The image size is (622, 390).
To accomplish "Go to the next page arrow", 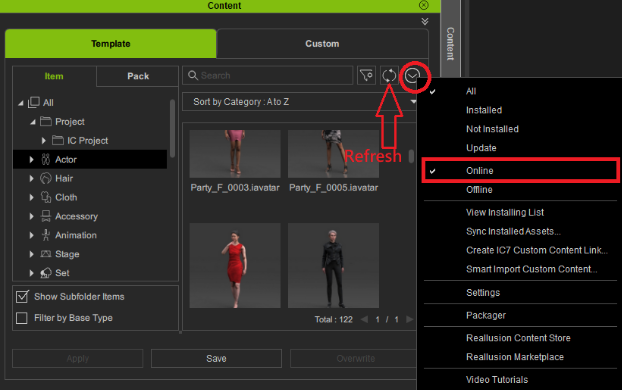I will [x=409, y=319].
